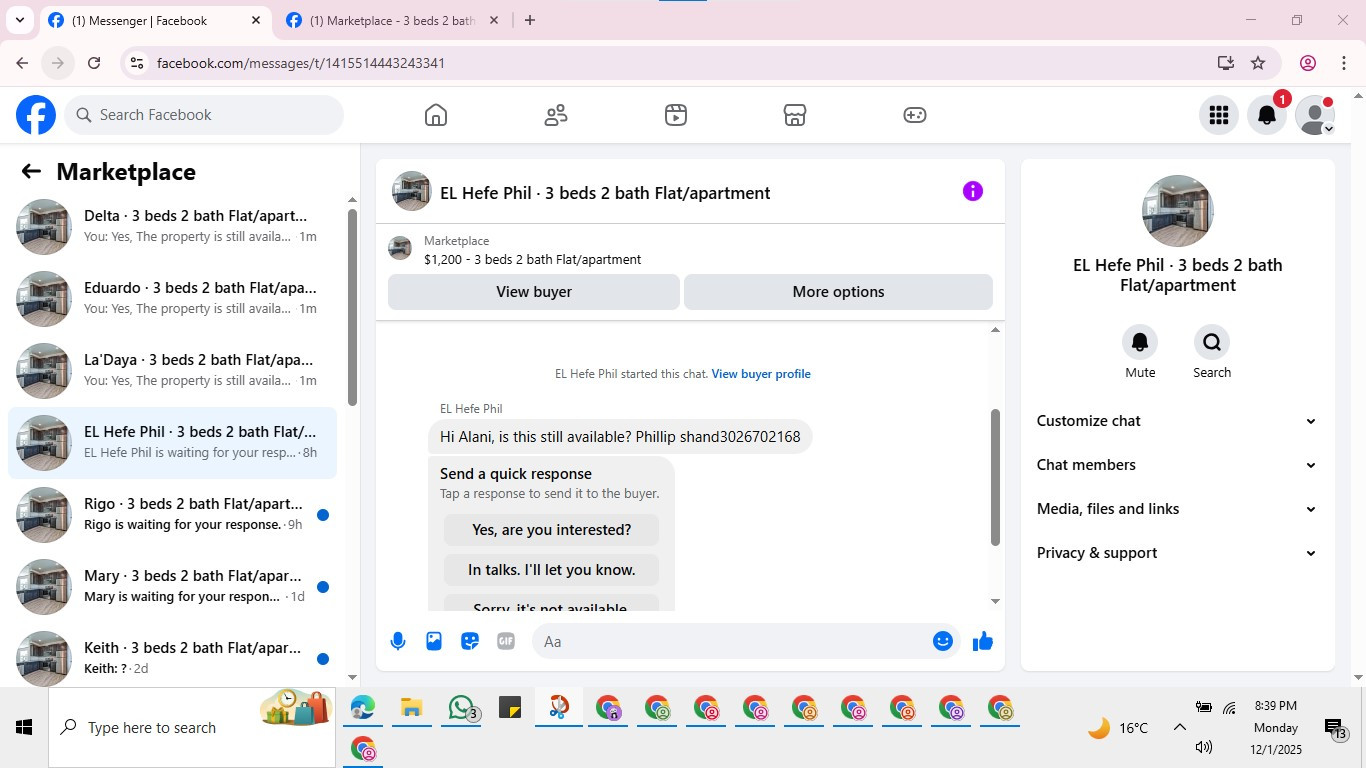Open Chrome menu three dots
This screenshot has height=768, width=1366.
pyautogui.click(x=1344, y=63)
